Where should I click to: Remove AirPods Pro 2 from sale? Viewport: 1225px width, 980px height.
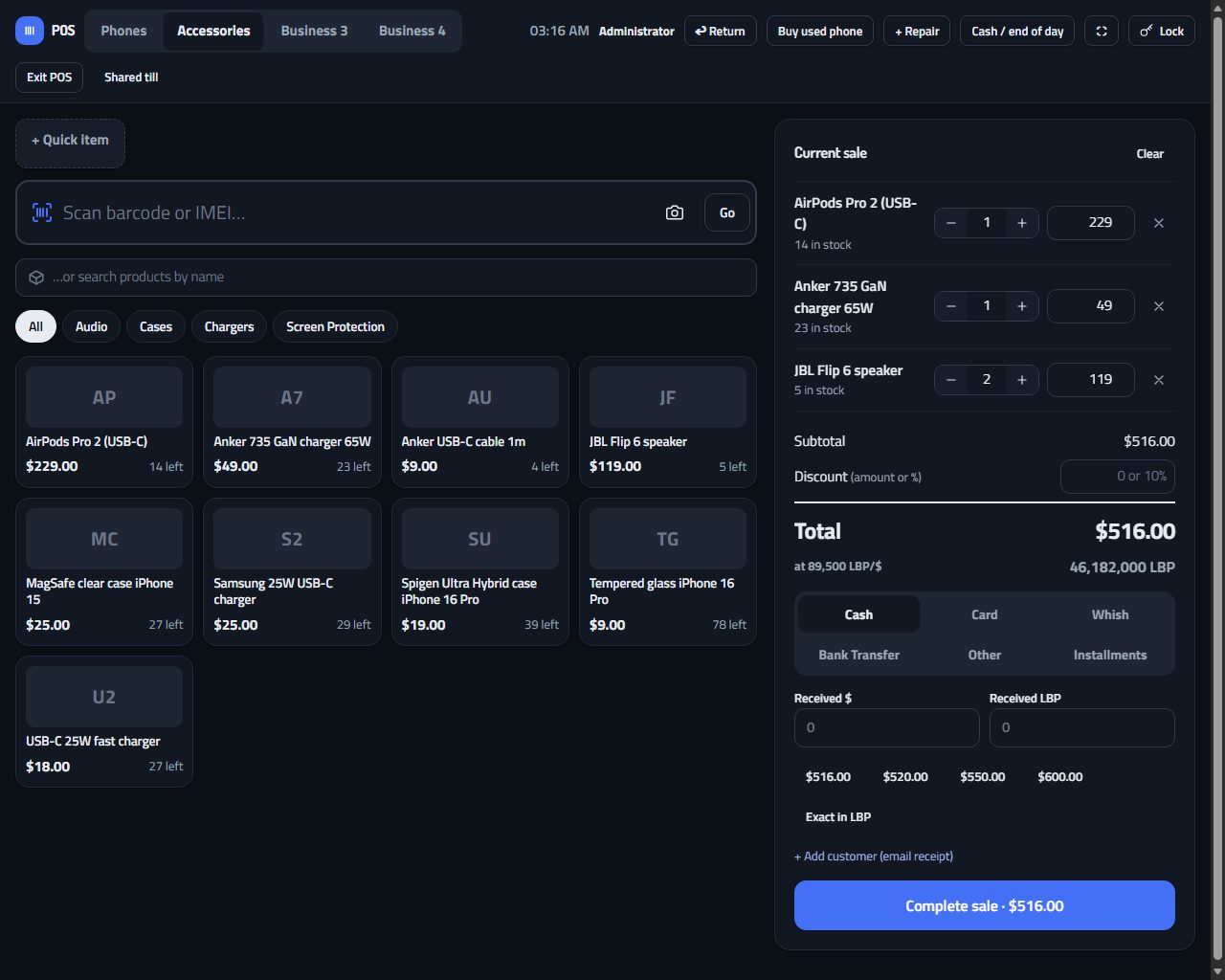(1159, 223)
